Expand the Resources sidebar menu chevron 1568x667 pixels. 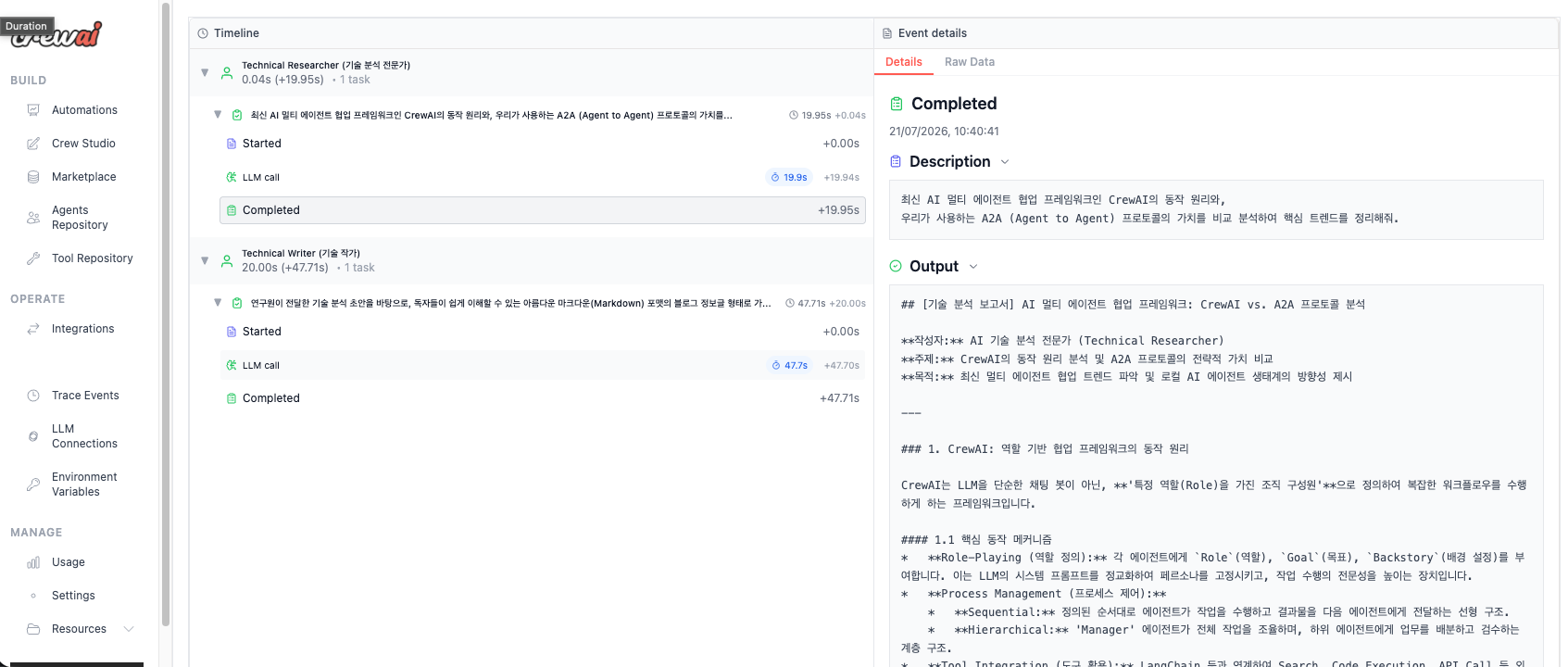pyautogui.click(x=129, y=629)
